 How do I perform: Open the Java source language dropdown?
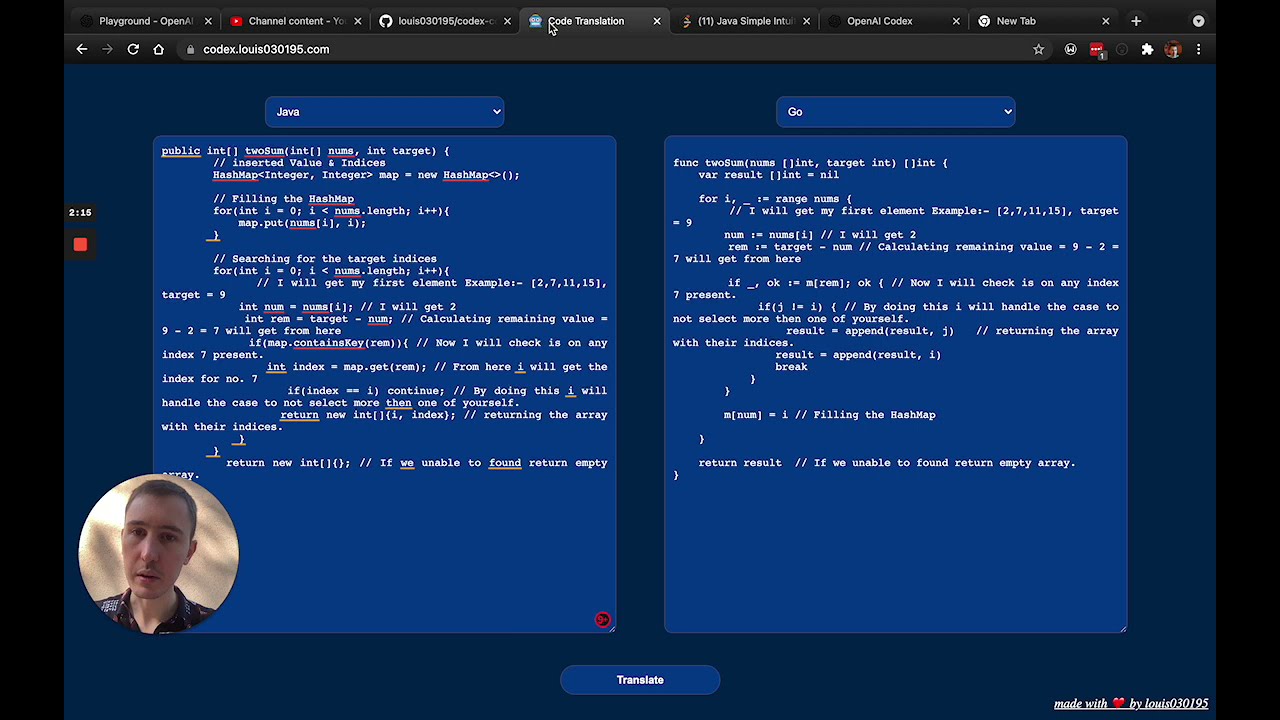click(384, 111)
